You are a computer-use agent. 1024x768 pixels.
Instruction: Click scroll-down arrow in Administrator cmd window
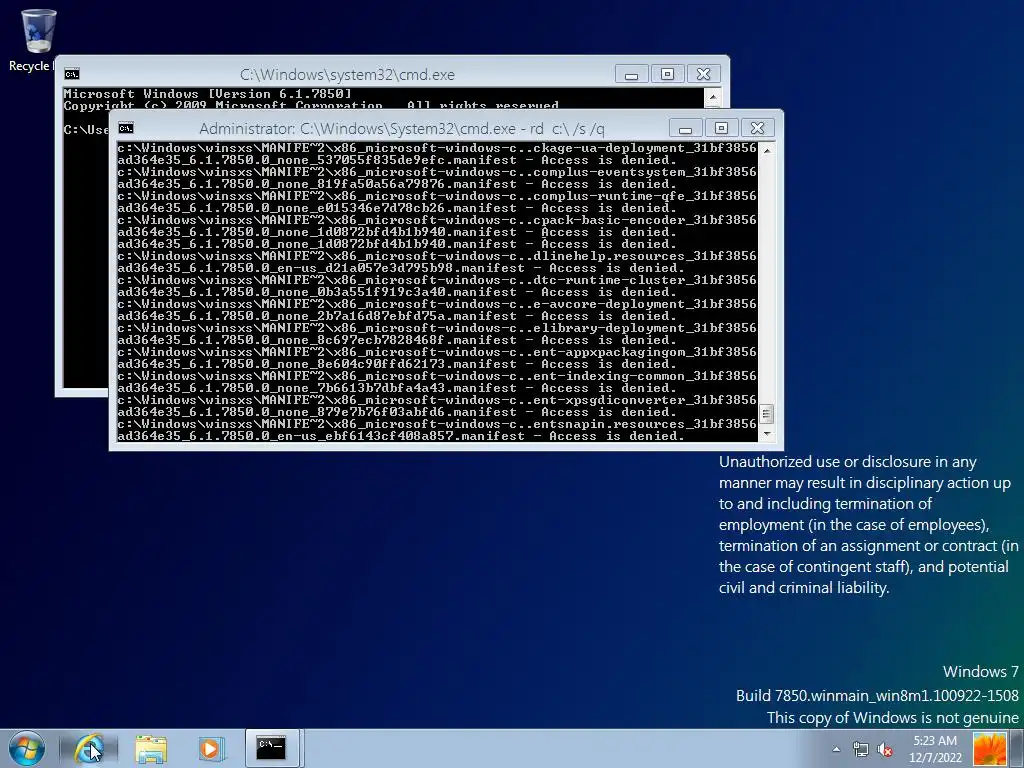pos(767,434)
